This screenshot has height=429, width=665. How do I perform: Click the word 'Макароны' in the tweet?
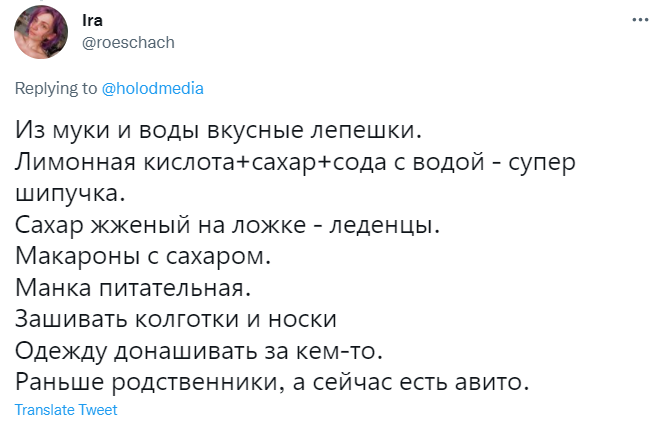coord(77,256)
